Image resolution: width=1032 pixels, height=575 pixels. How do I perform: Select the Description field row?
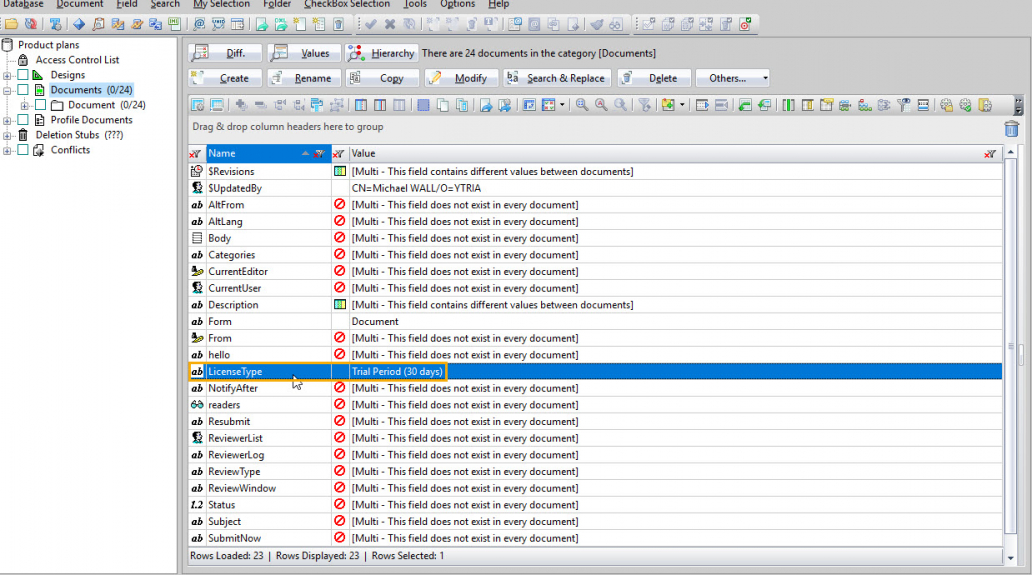(x=595, y=305)
